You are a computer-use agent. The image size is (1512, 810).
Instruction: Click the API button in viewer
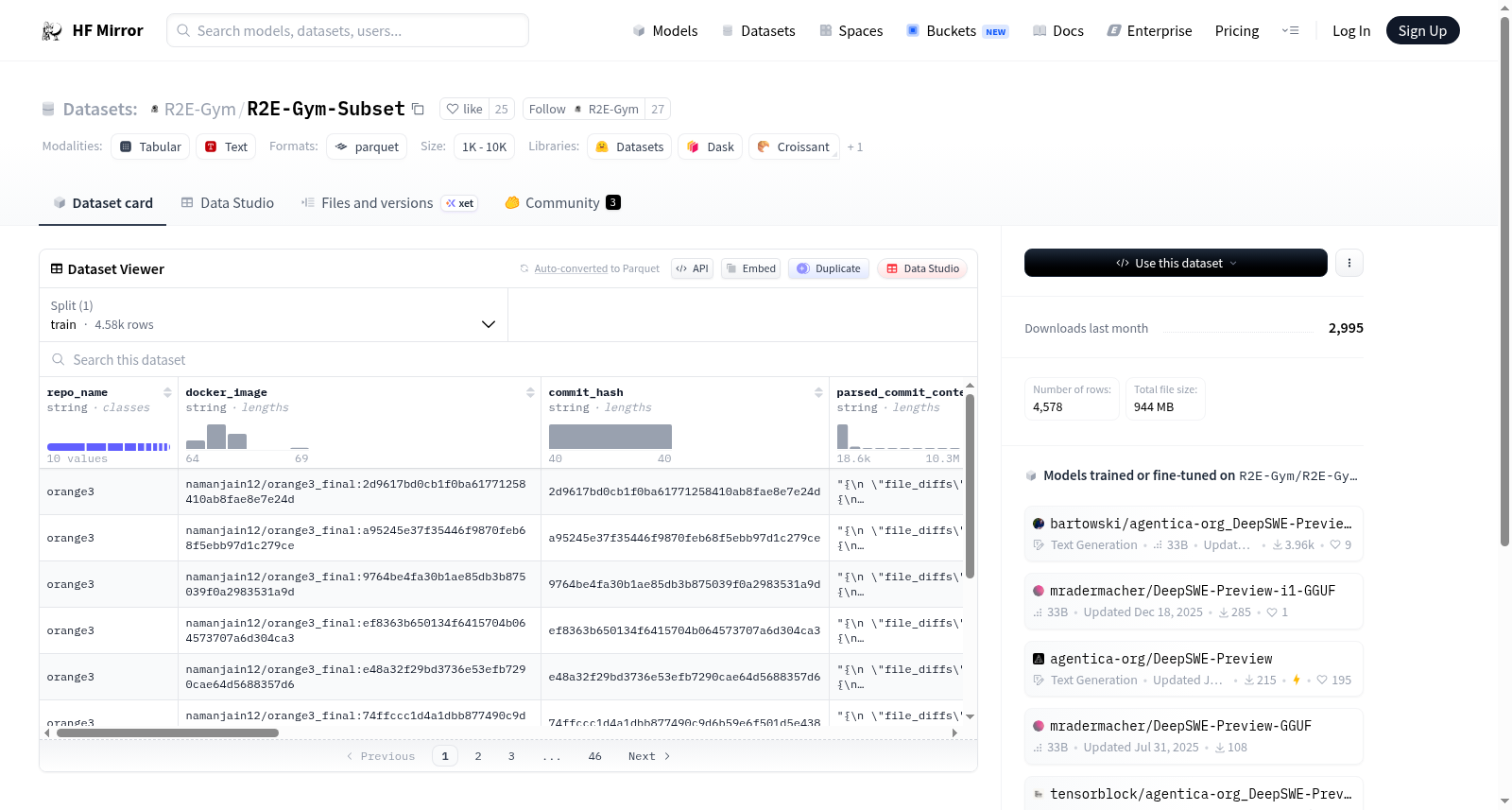click(692, 268)
